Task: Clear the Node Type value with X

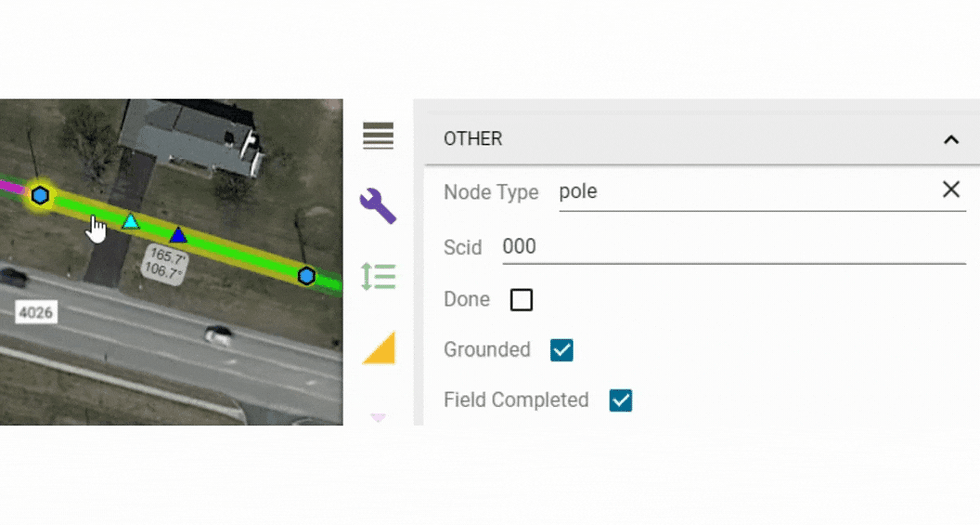Action: point(951,189)
